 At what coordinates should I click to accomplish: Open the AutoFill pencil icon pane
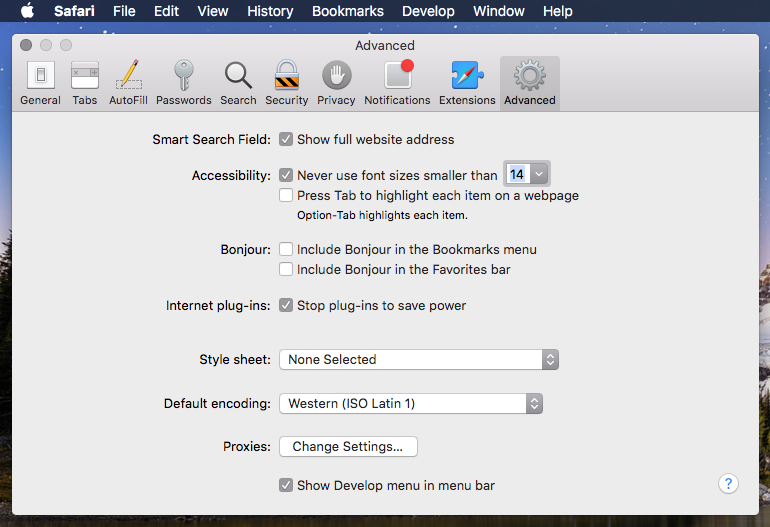128,83
